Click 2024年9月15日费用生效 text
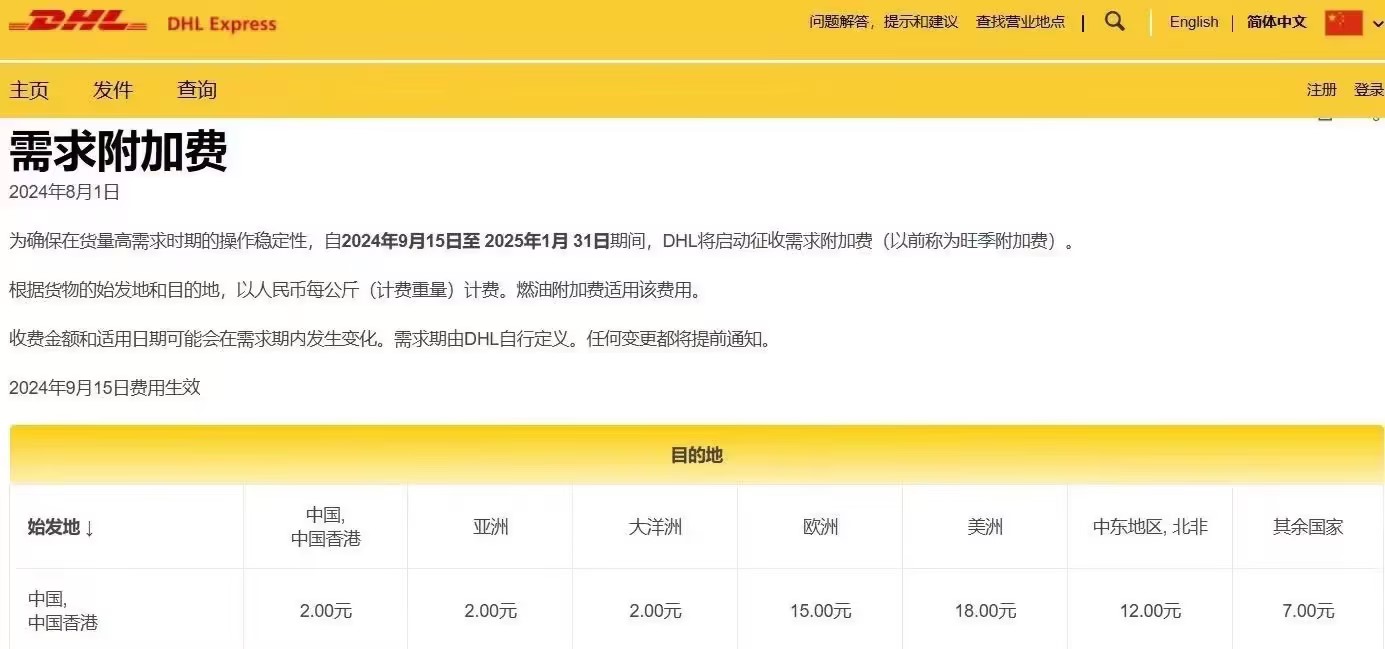This screenshot has height=649, width=1385. pyautogui.click(x=105, y=387)
